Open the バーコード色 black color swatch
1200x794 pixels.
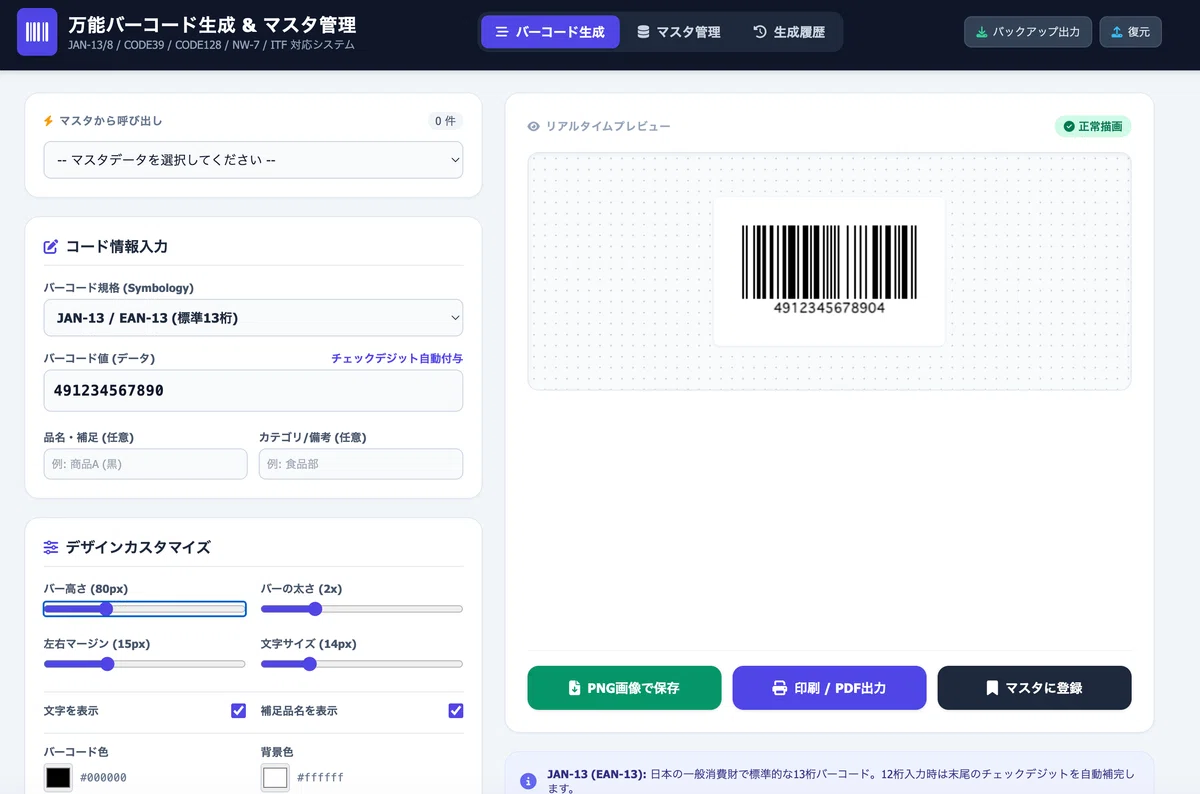point(58,777)
